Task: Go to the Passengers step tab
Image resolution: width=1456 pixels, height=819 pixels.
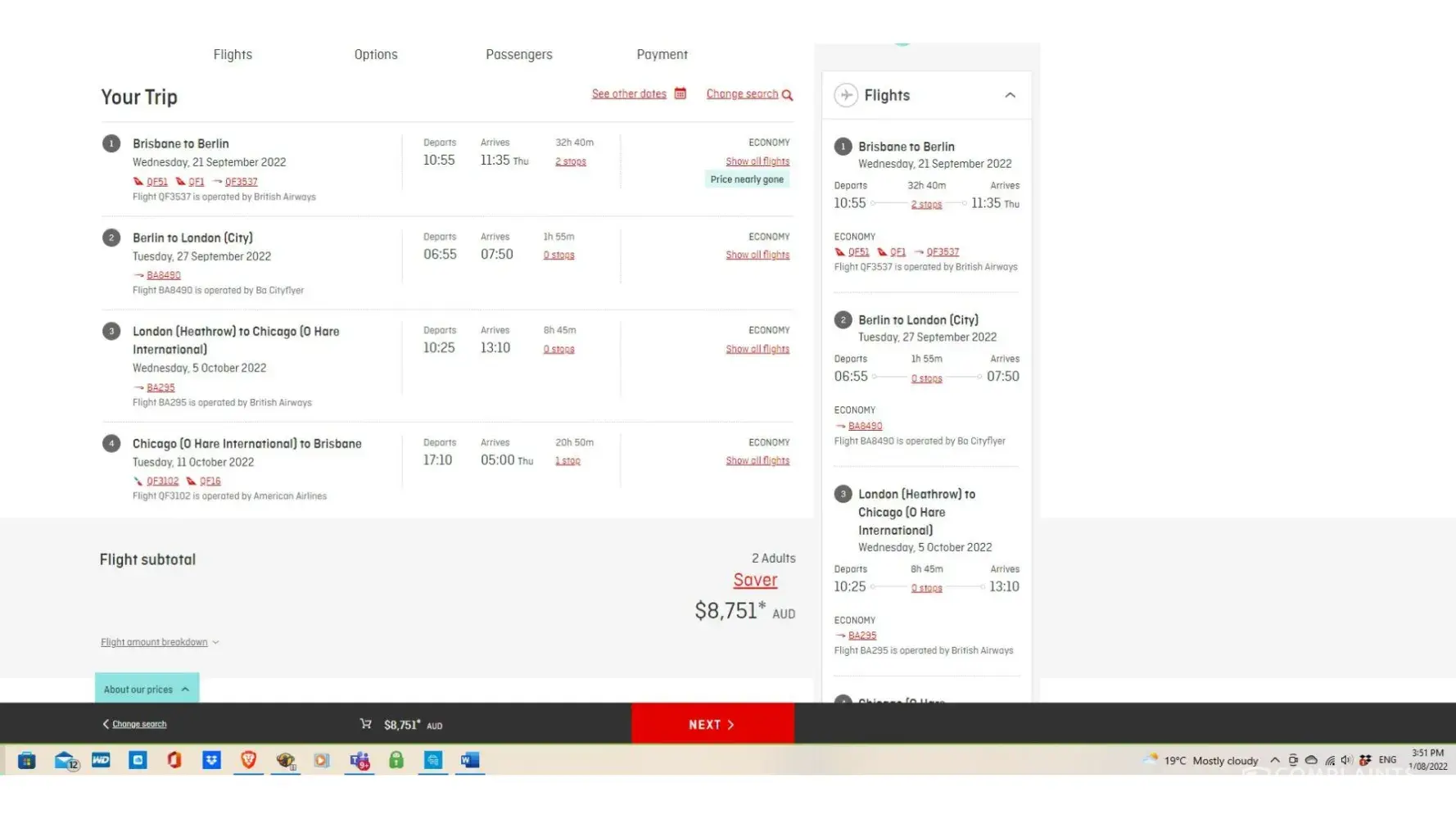Action: (518, 55)
